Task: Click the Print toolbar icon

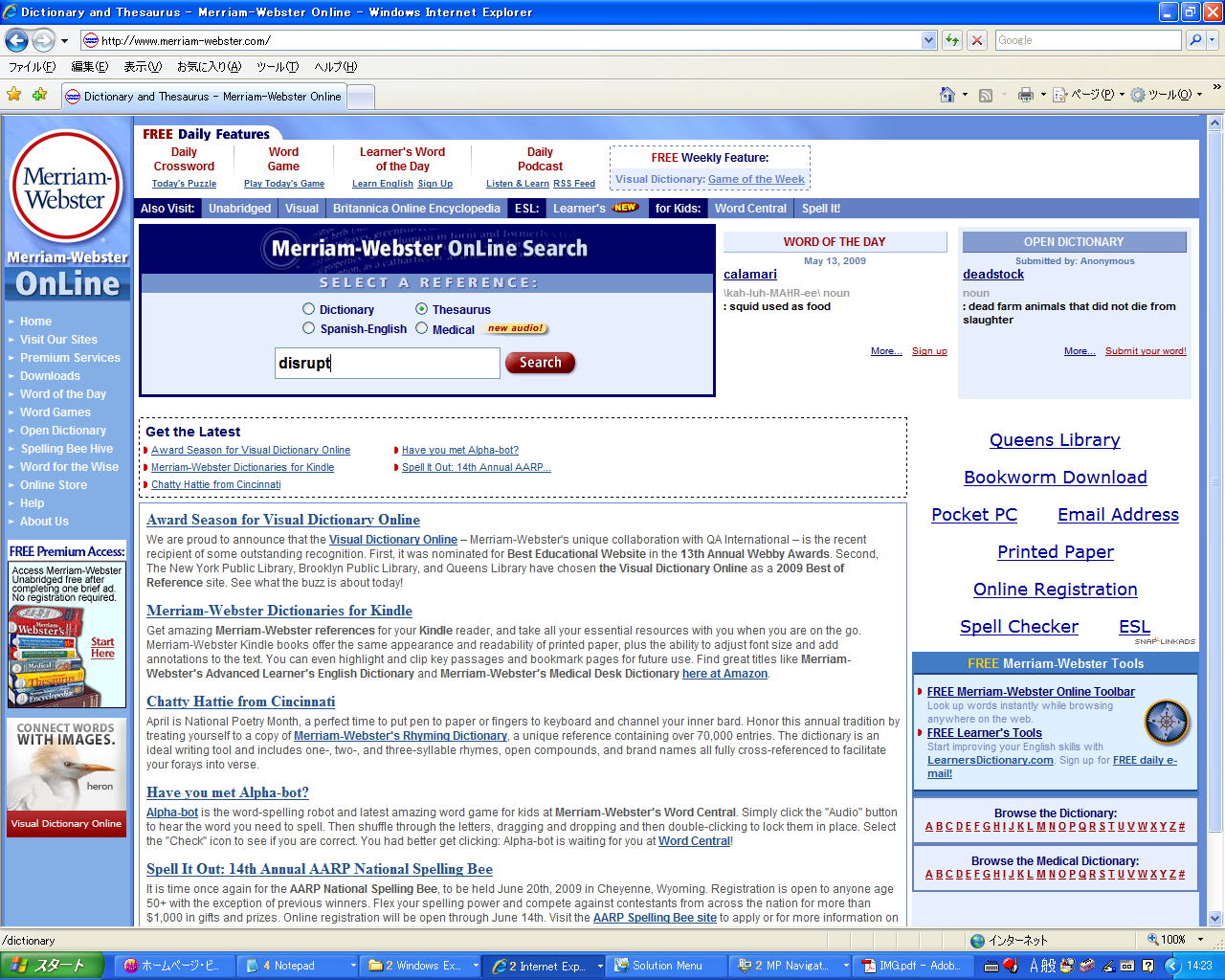Action: tap(1025, 95)
